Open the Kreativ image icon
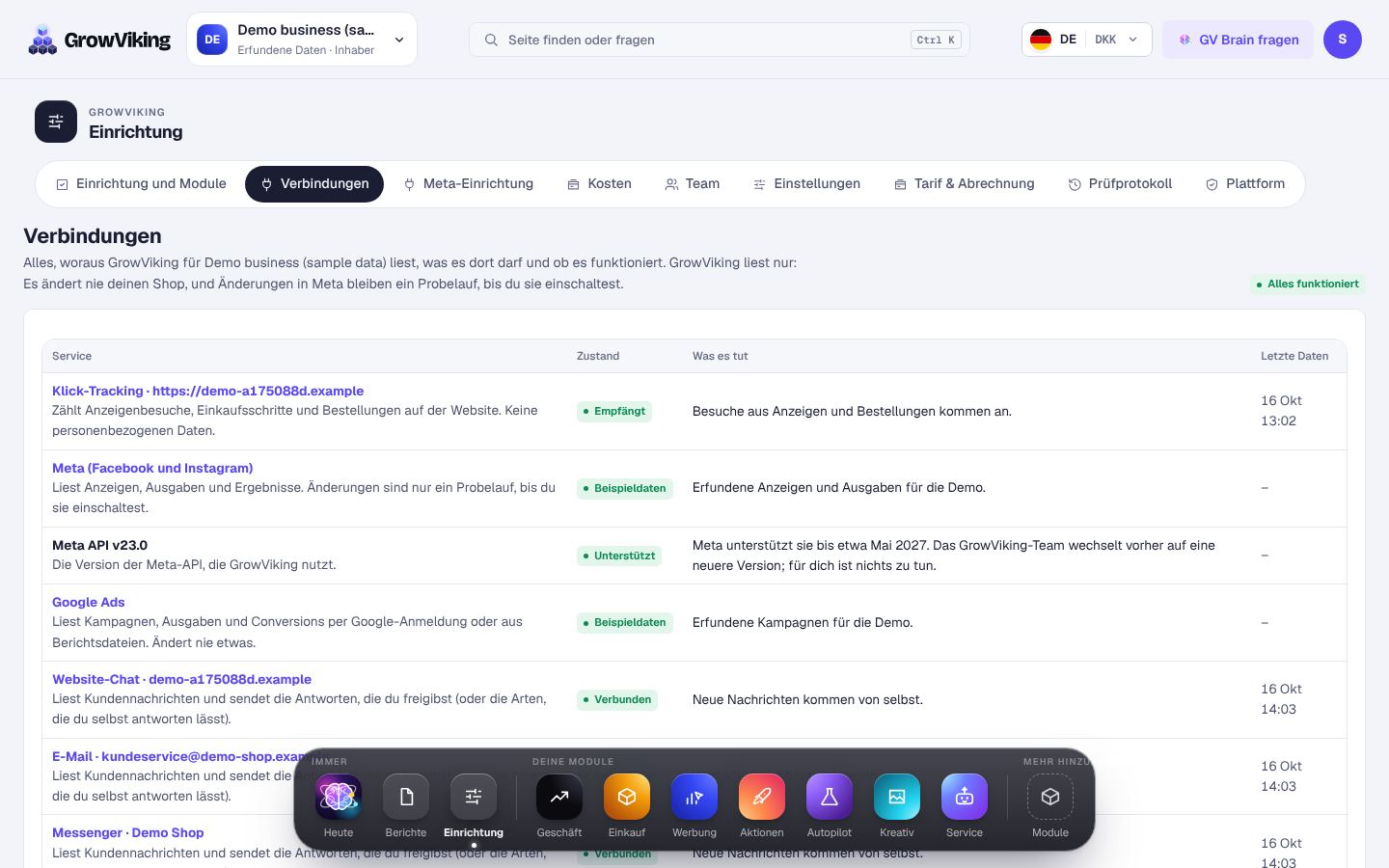 coord(897,797)
